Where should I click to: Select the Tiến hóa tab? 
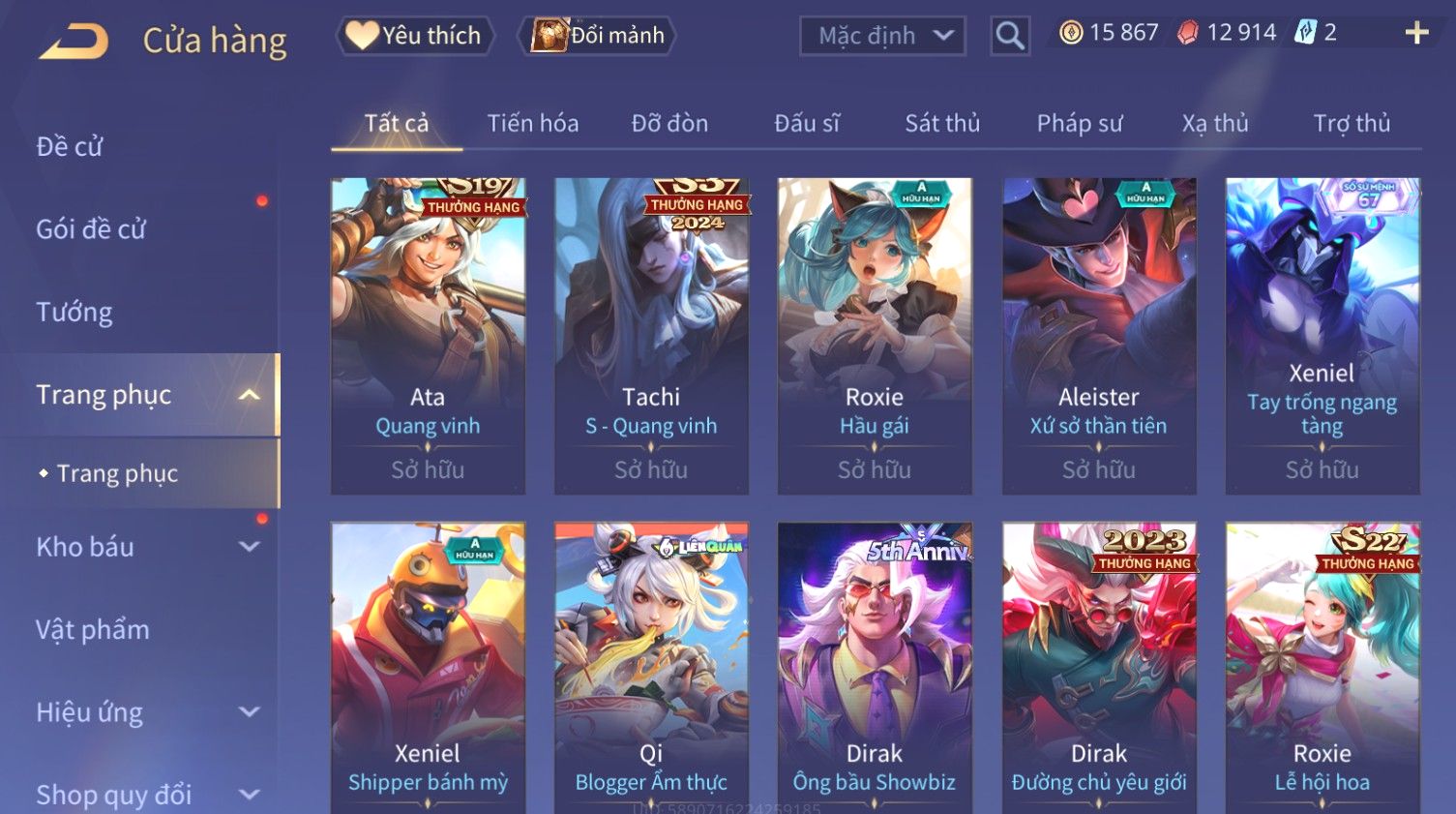point(533,124)
